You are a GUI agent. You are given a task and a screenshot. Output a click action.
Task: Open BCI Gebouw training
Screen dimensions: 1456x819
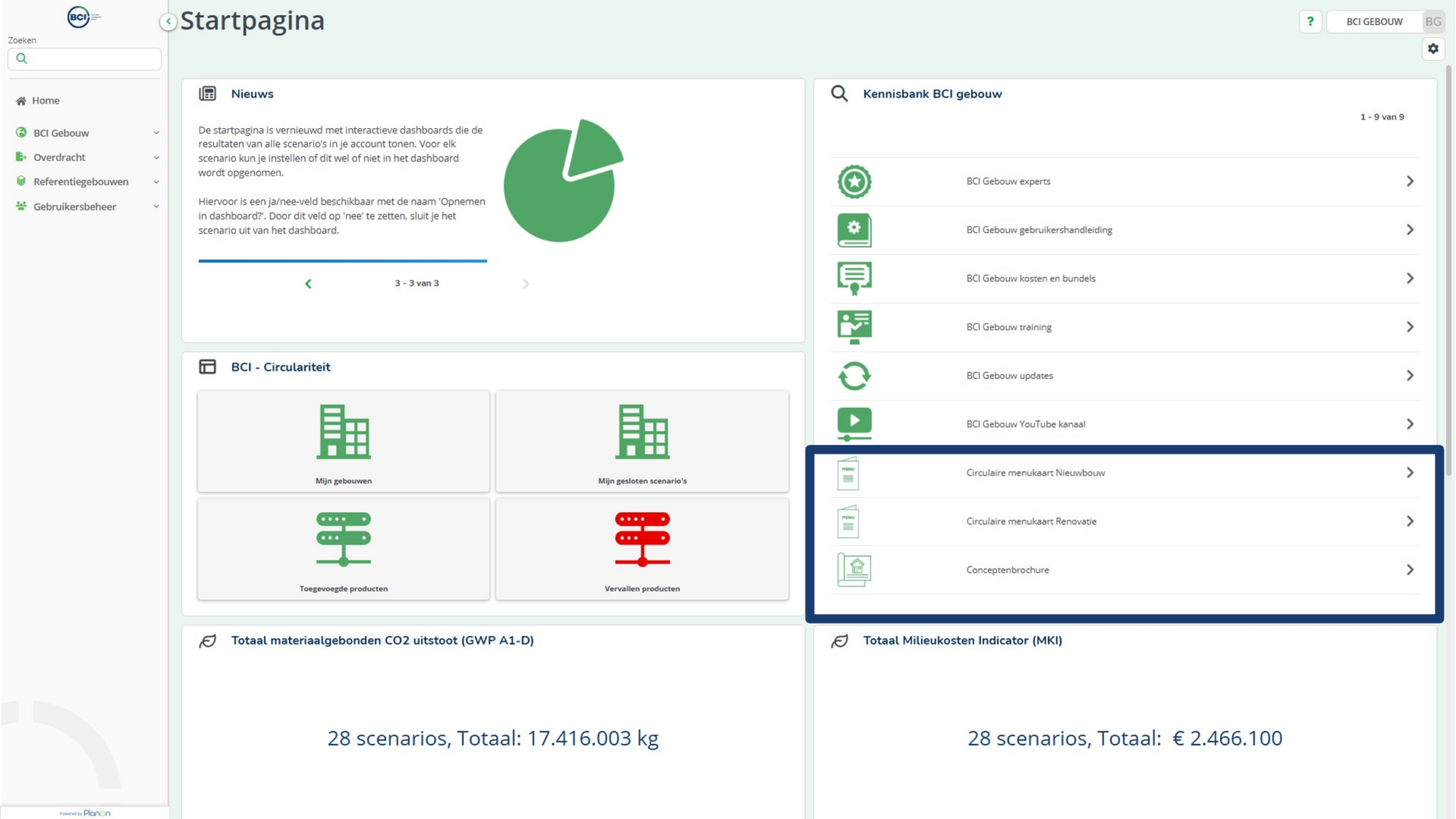tap(1009, 327)
